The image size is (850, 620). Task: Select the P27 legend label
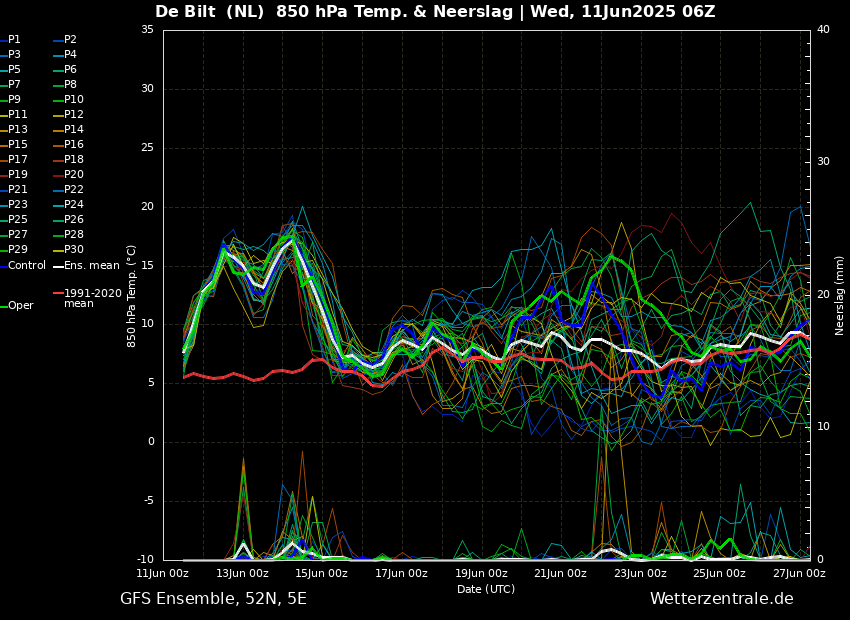[17, 234]
